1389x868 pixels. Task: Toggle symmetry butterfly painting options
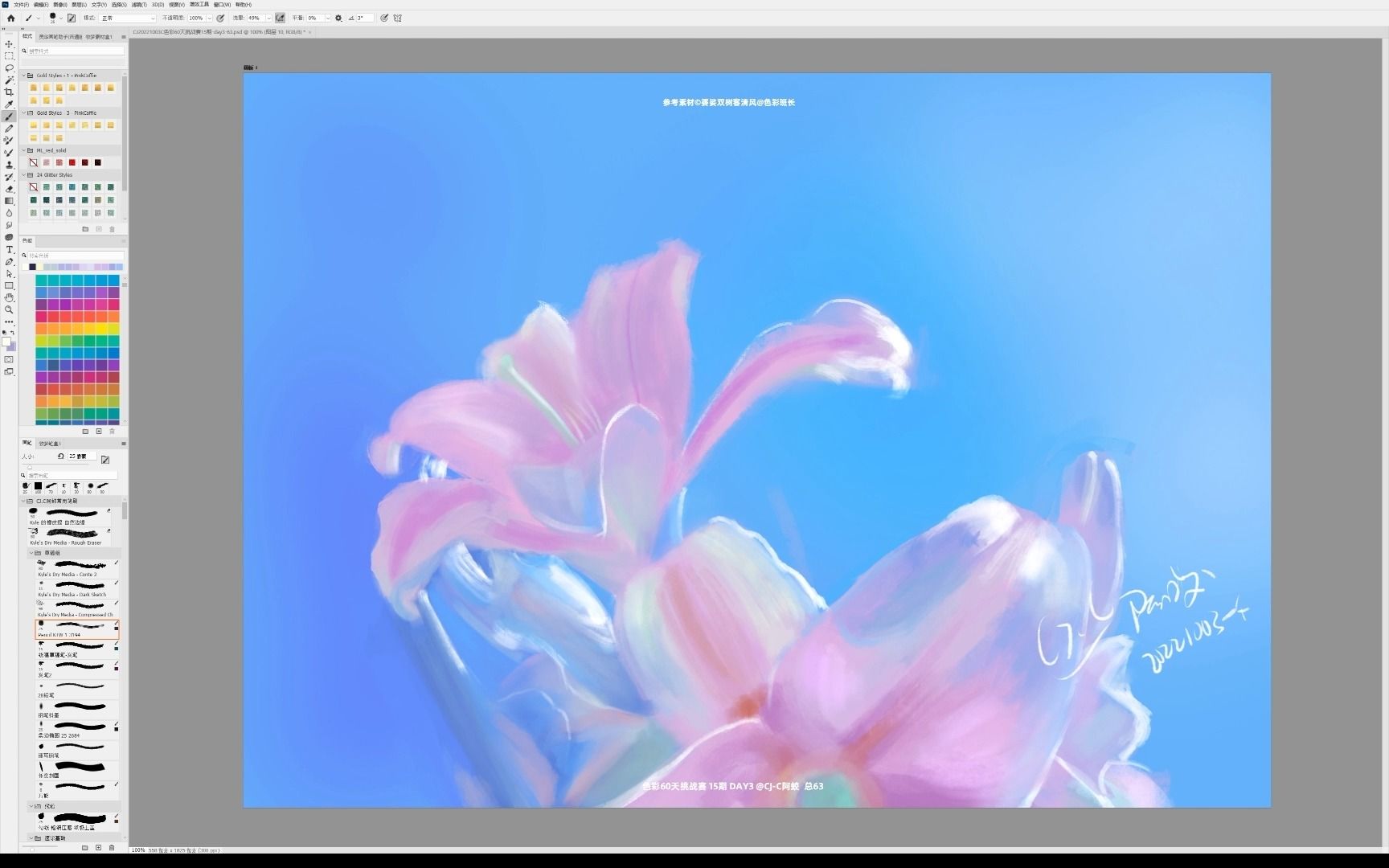[397, 18]
